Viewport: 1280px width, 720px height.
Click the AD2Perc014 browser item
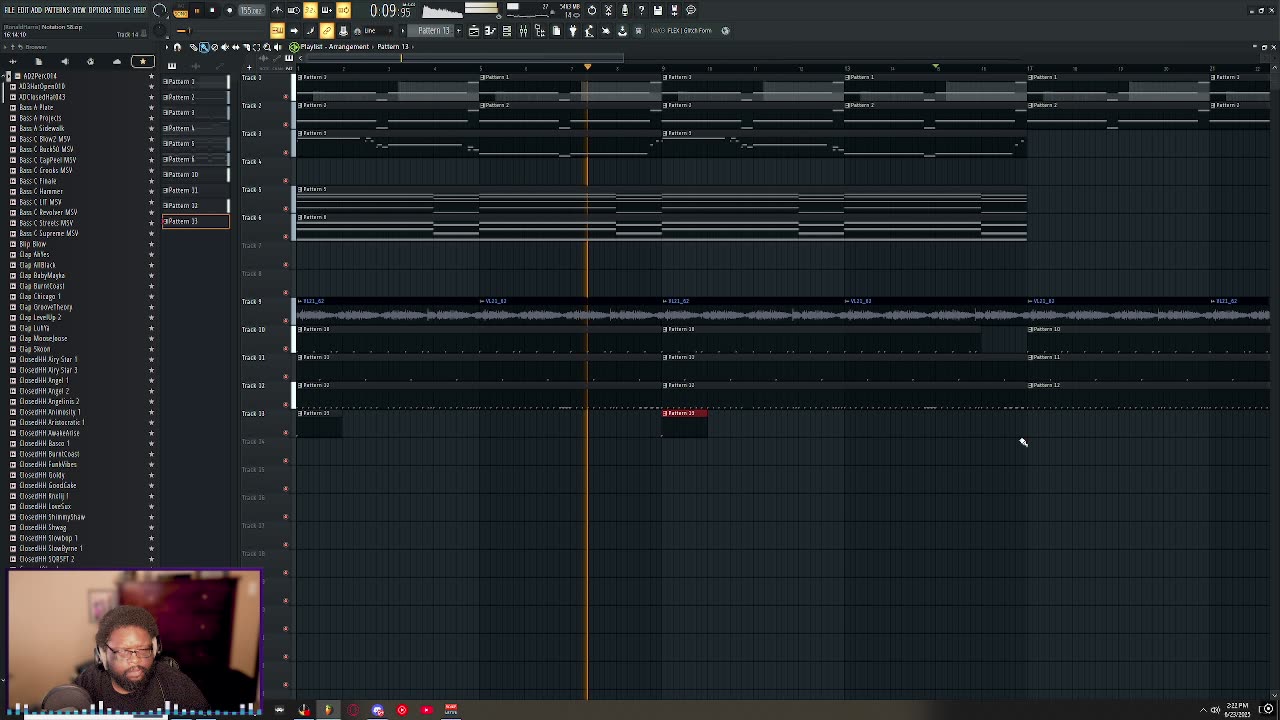40,76
